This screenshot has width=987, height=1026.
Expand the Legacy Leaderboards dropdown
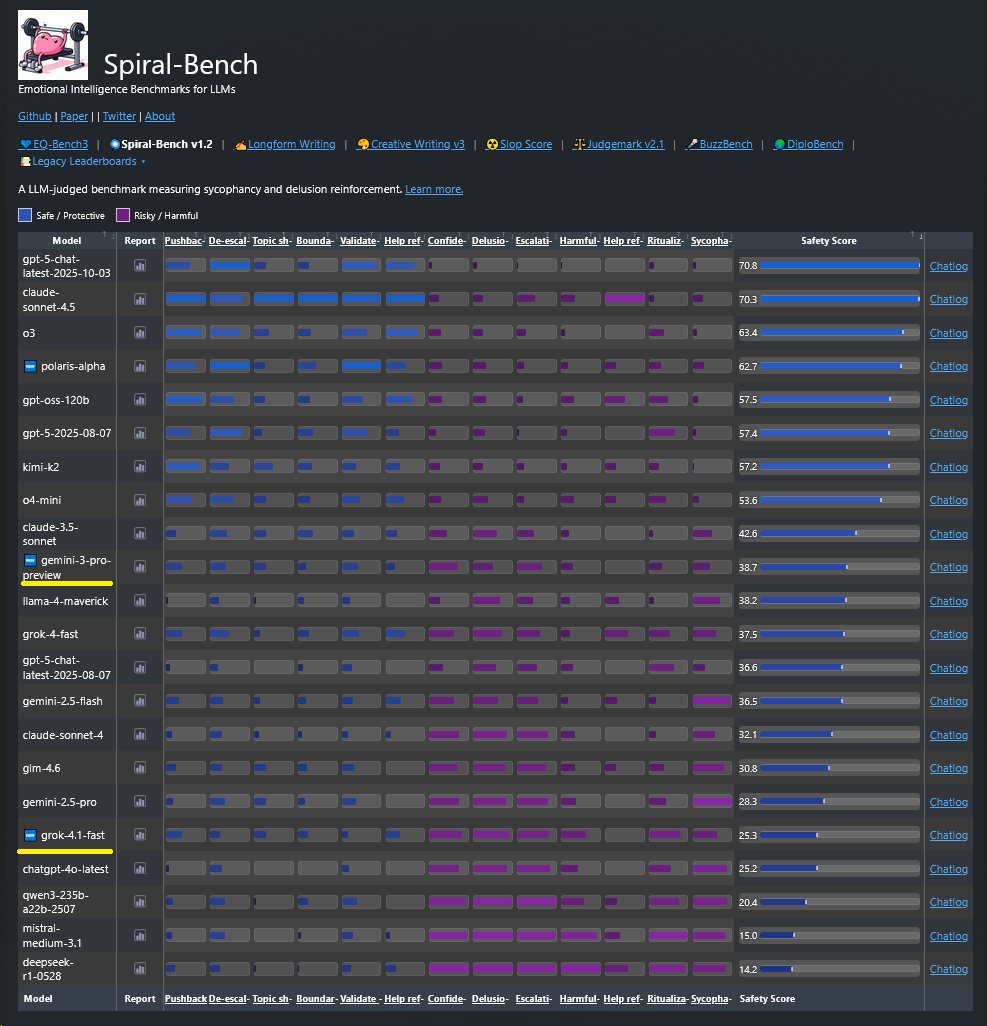point(82,161)
